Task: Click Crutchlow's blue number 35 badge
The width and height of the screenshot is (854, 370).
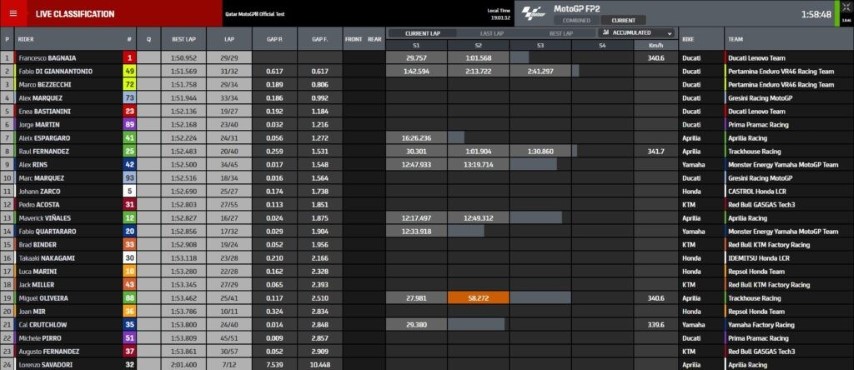Action: pyautogui.click(x=130, y=325)
